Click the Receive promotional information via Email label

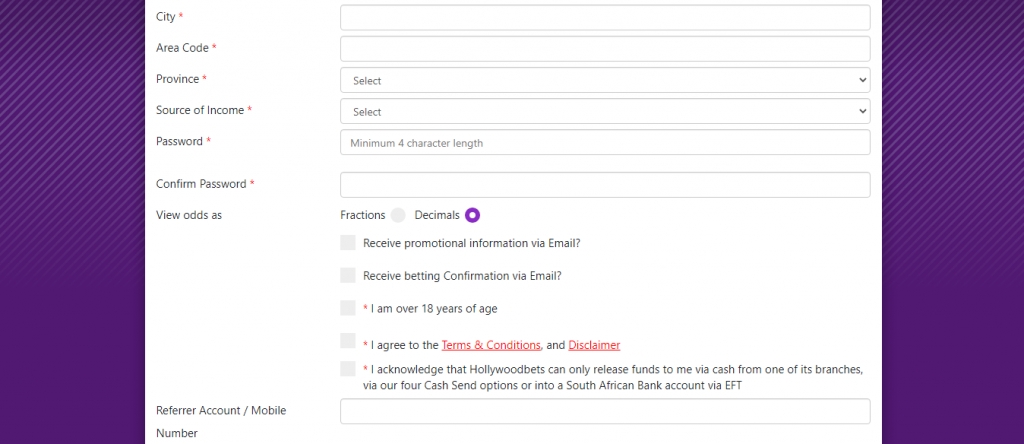coord(472,244)
